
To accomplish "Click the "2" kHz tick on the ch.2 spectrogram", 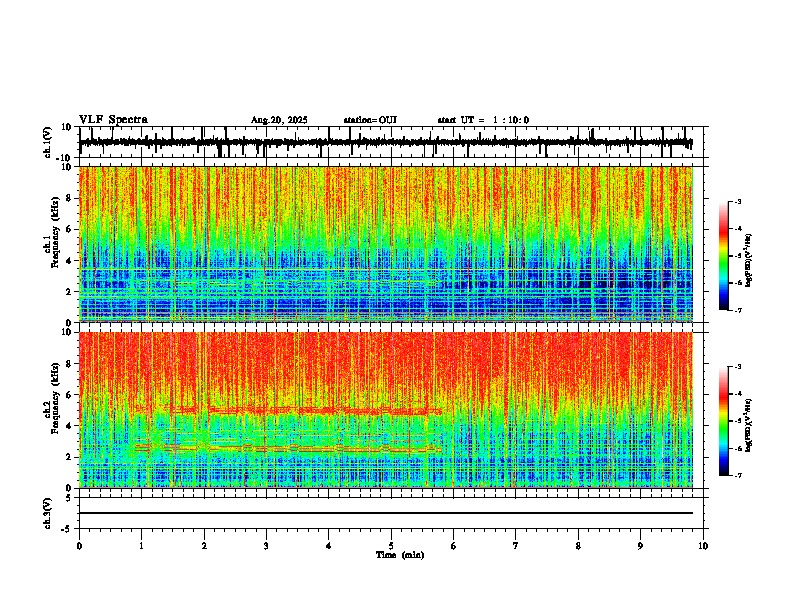I will pyautogui.click(x=70, y=457).
